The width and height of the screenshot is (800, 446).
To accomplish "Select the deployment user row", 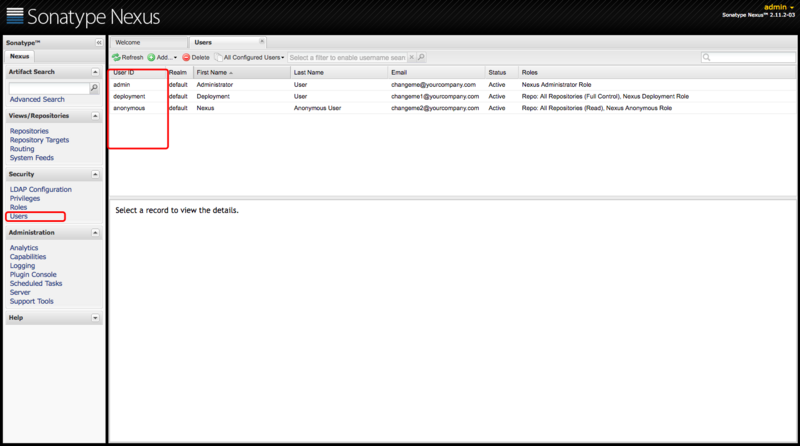I will click(453, 96).
